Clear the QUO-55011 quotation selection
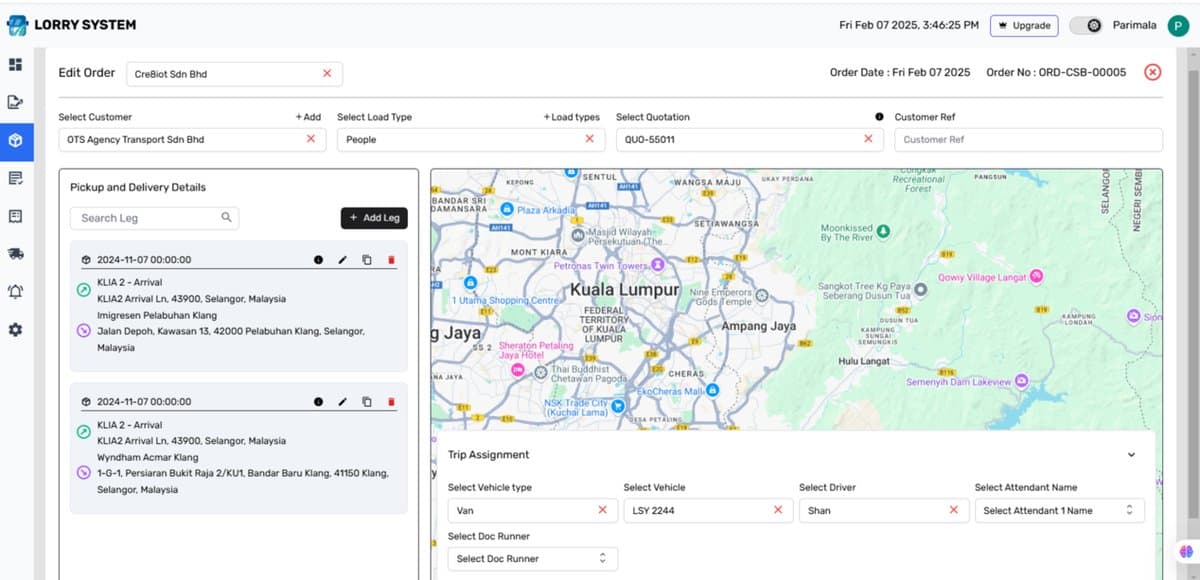 click(x=868, y=139)
